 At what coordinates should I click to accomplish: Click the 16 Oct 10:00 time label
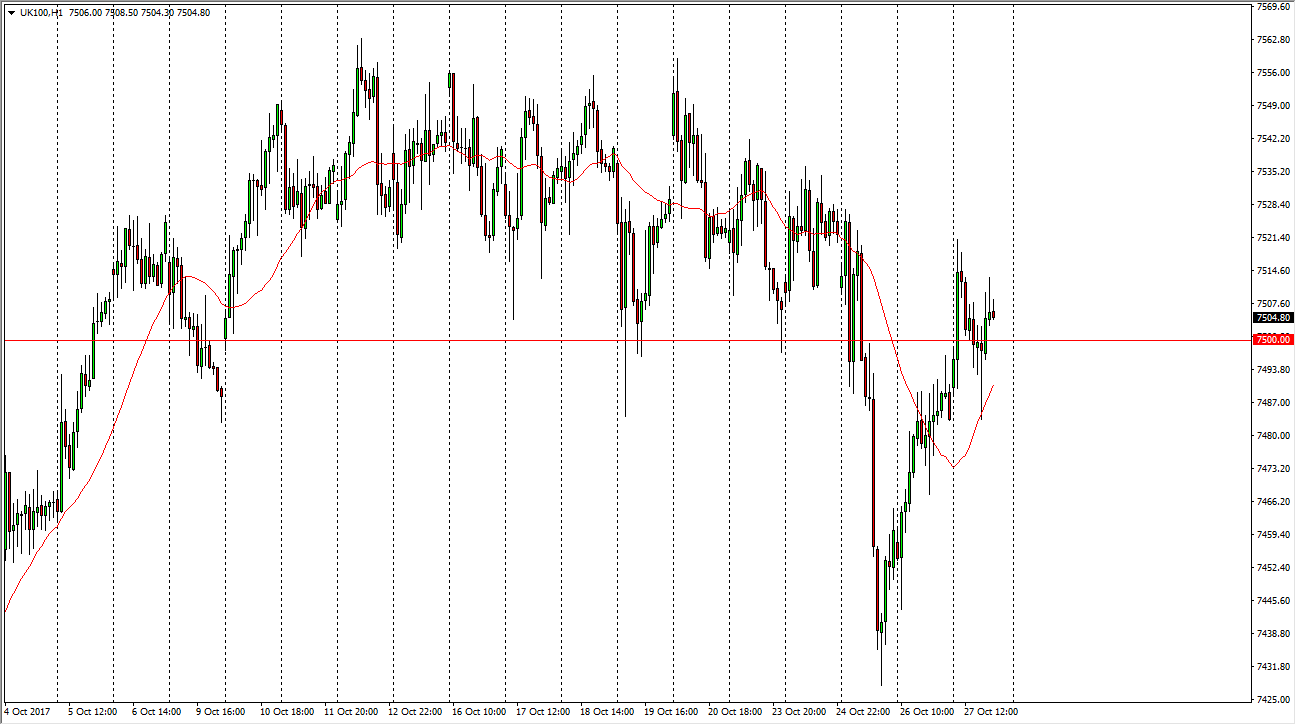click(480, 712)
